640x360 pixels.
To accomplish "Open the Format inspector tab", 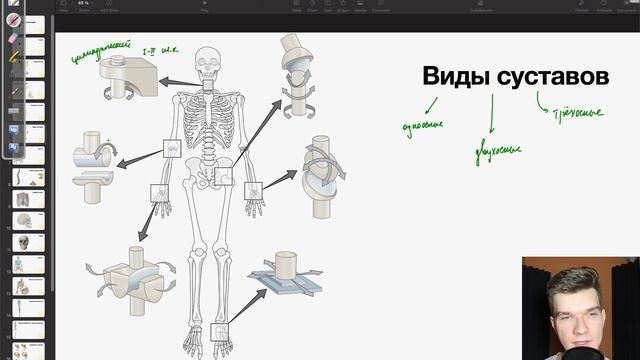I will [x=581, y=5].
